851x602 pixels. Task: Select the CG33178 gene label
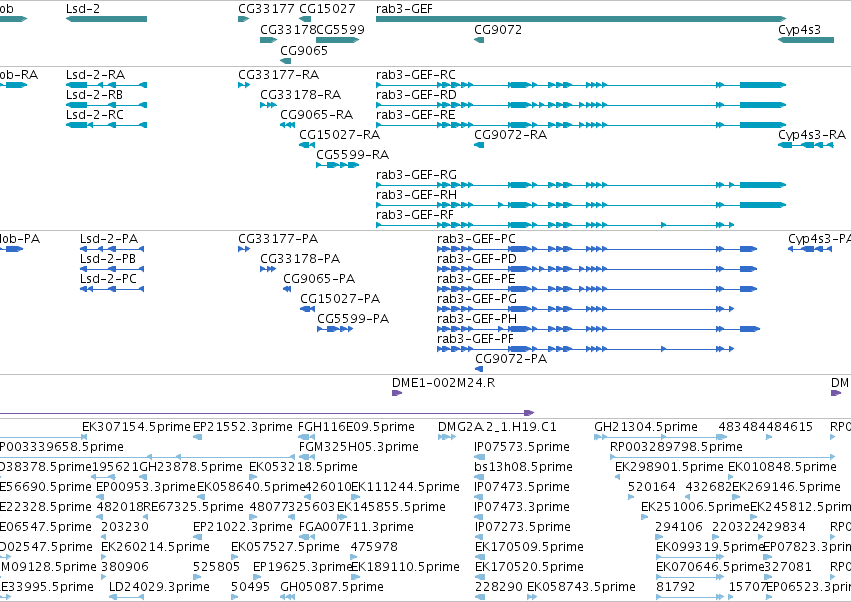pos(288,29)
